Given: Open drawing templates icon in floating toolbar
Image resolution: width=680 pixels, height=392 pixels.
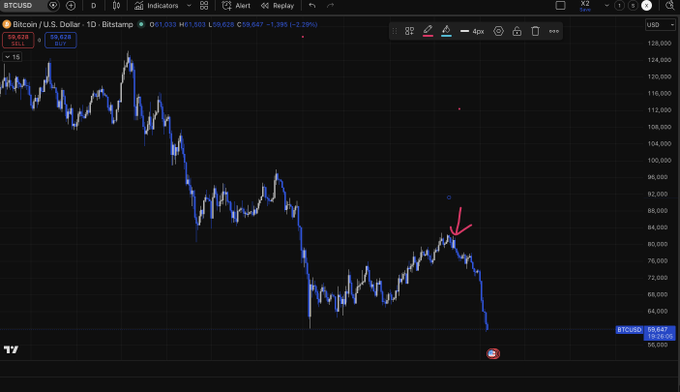Looking at the screenshot, I should [409, 31].
